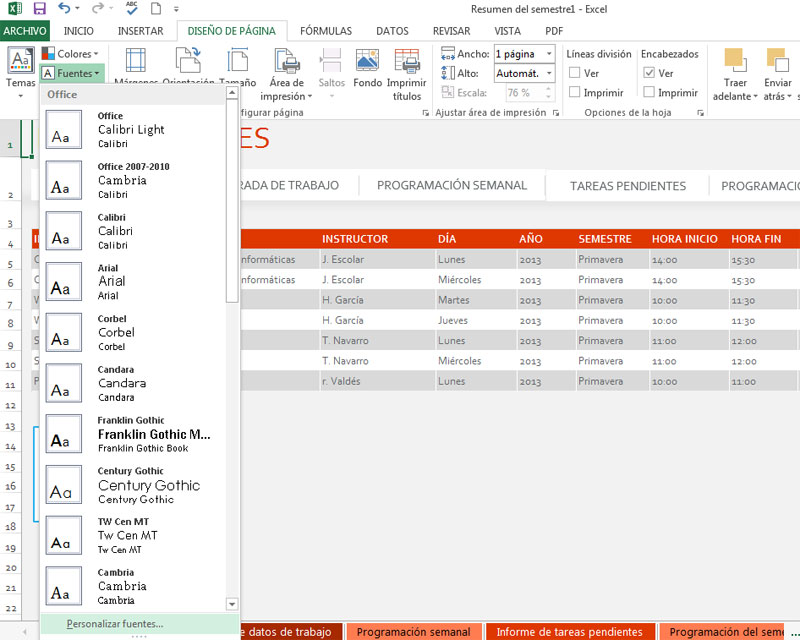
Task: Run the ABC spell check icon
Action: tap(132, 8)
